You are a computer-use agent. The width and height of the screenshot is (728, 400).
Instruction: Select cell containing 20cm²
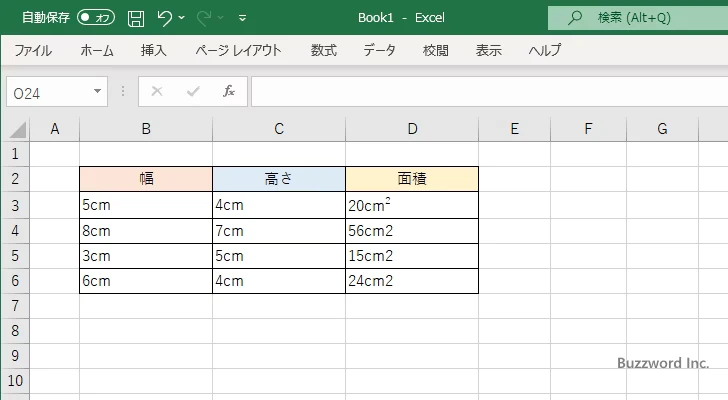point(412,205)
